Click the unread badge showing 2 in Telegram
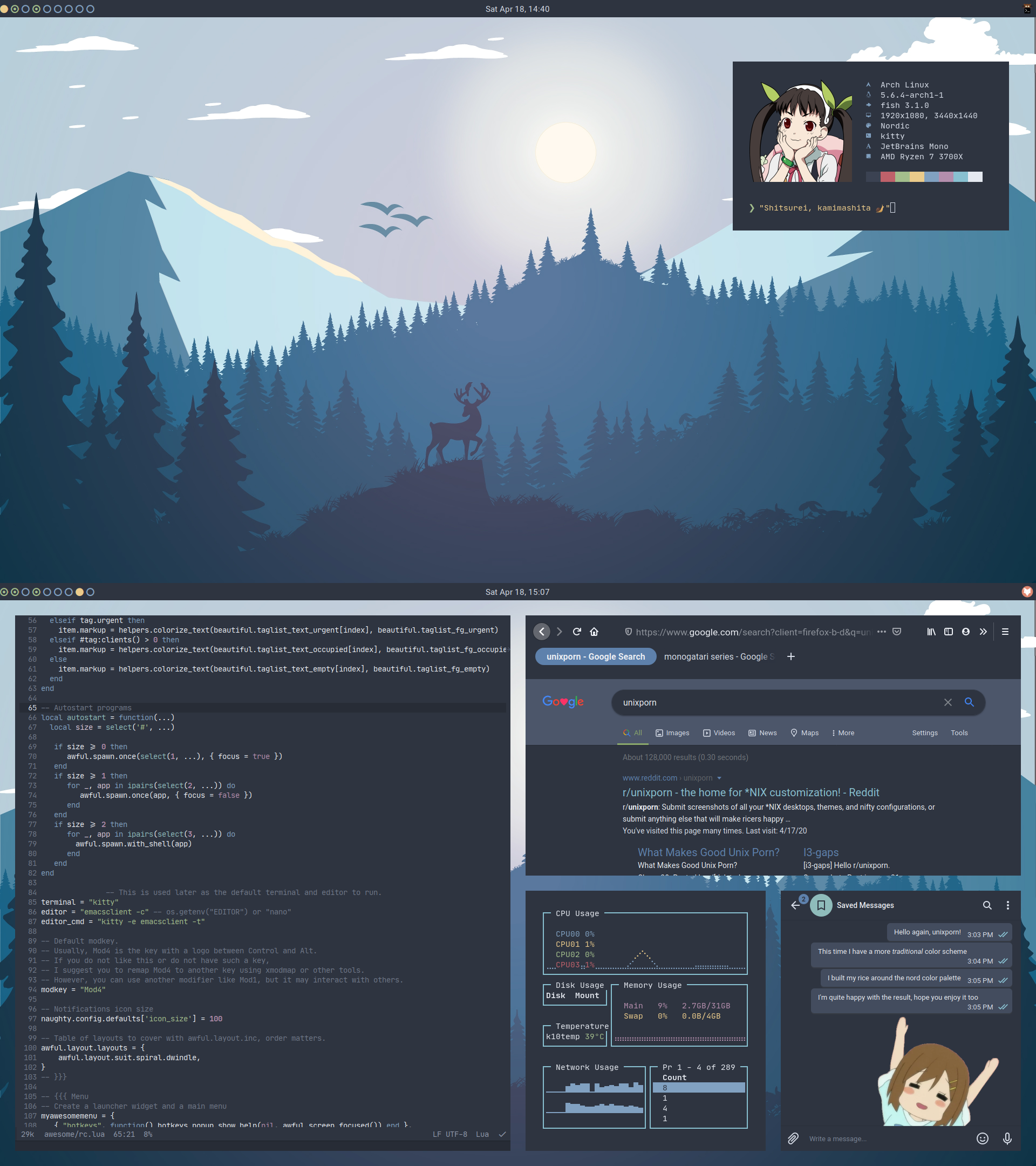 tap(803, 899)
